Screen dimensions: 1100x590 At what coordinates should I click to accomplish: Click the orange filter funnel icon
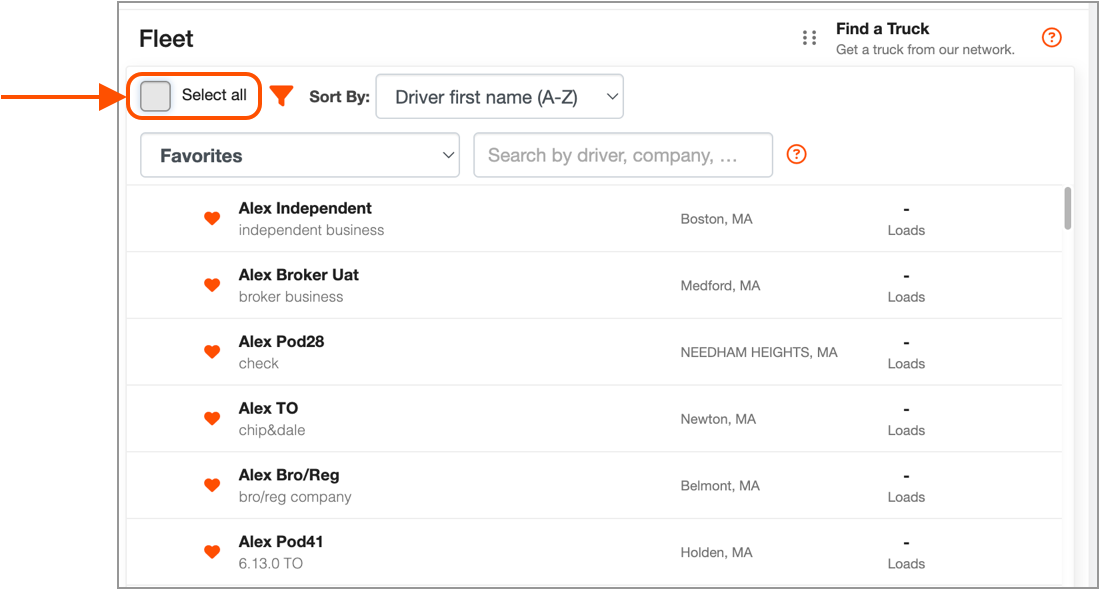click(x=281, y=95)
